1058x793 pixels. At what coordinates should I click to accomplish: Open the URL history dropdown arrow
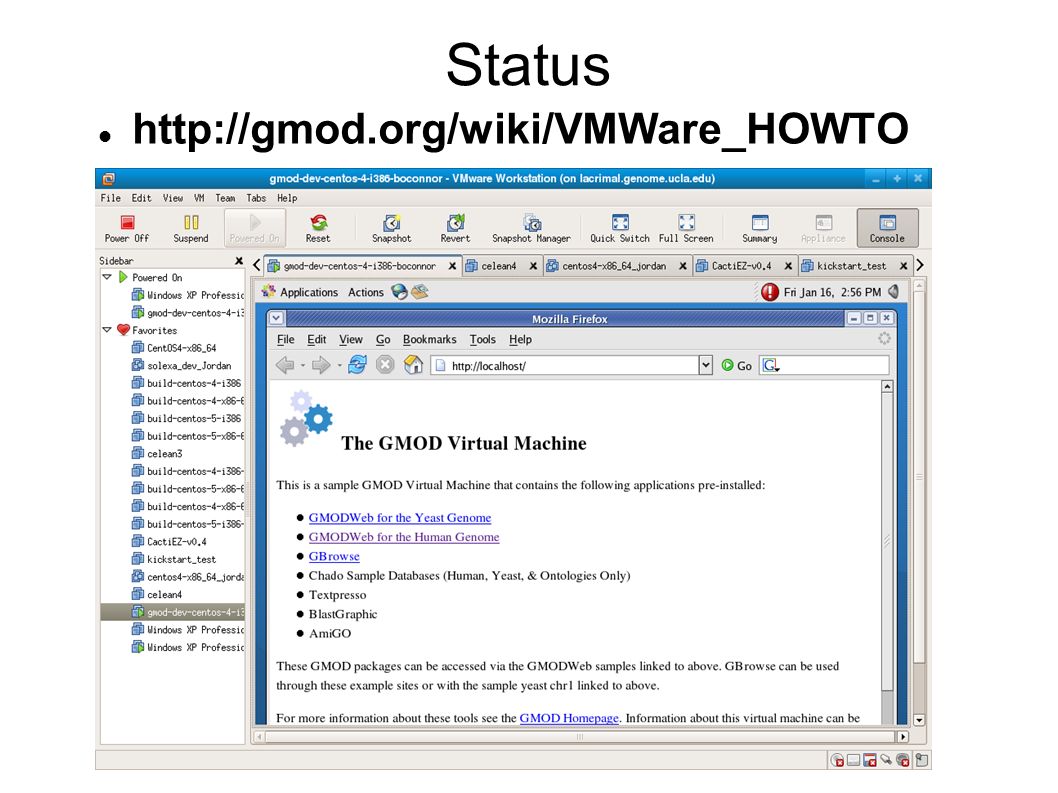[705, 365]
